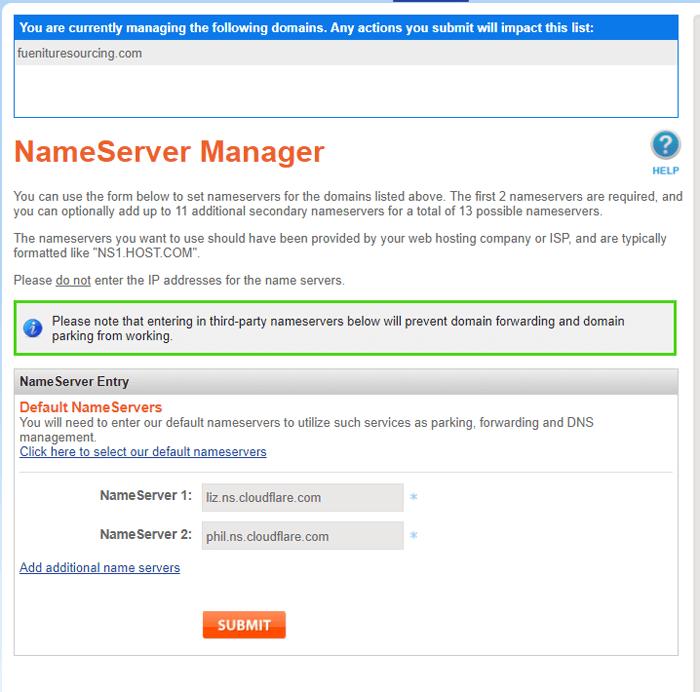The height and width of the screenshot is (692, 700).
Task: Open the Help question mark icon
Action: [x=665, y=145]
